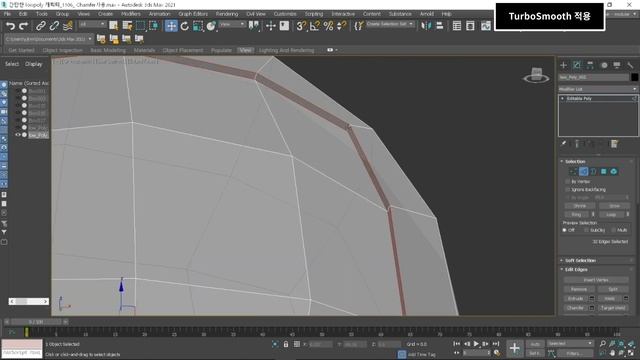Image resolution: width=640 pixels, height=360 pixels.
Task: Enable the By Vertex checkbox
Action: coord(567,181)
